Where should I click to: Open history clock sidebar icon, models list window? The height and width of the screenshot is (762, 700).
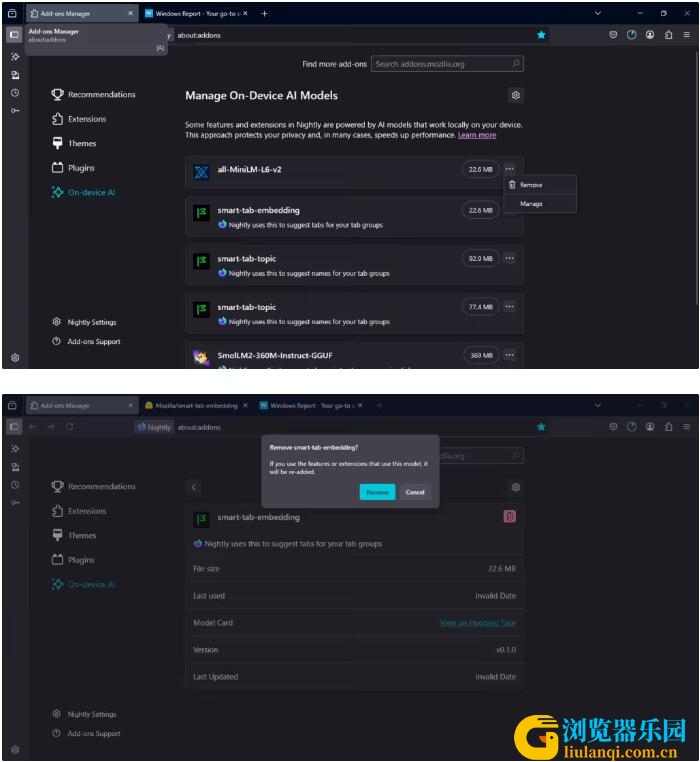pyautogui.click(x=15, y=93)
